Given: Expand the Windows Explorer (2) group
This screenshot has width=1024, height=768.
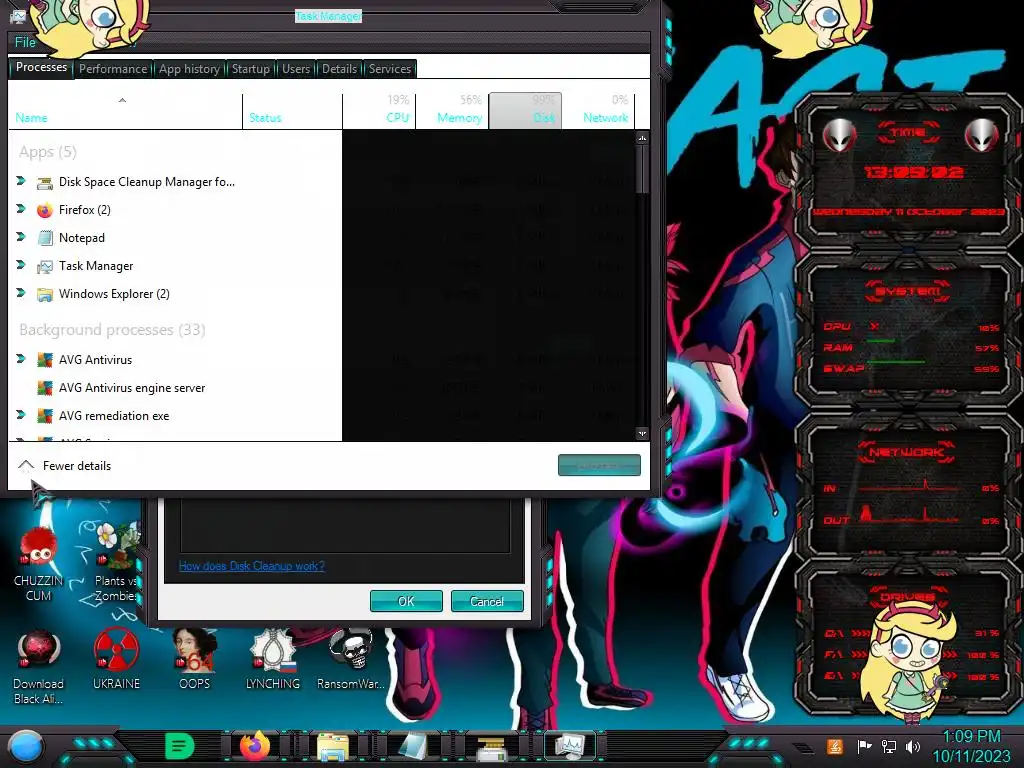Looking at the screenshot, I should (x=21, y=293).
